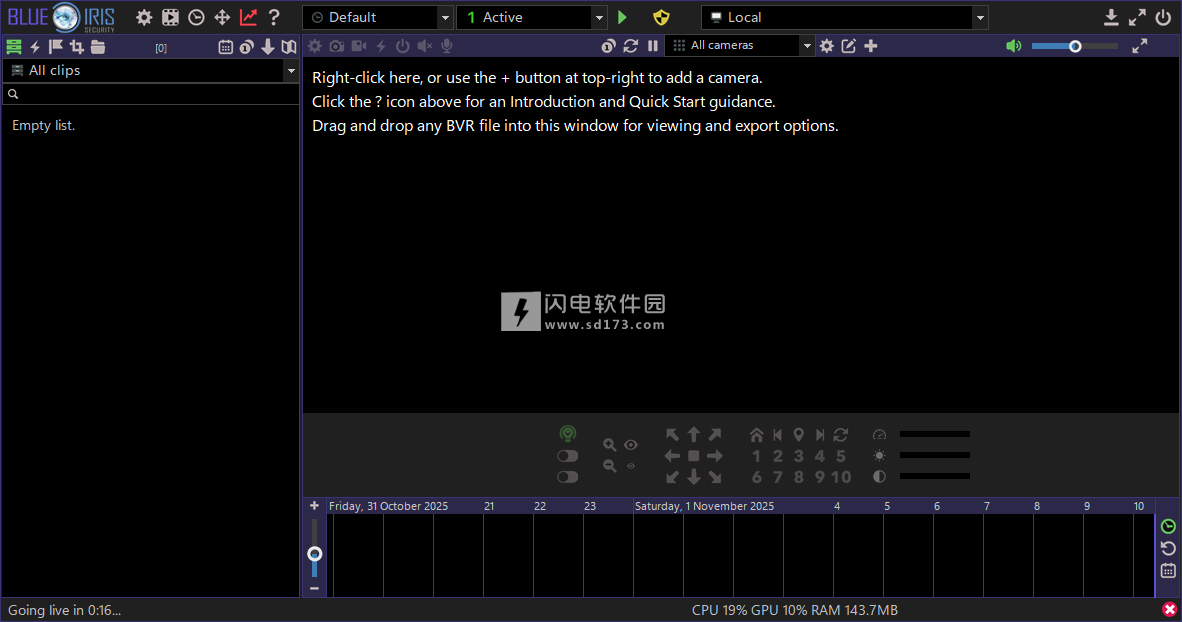
Task: Add a camera with the plus icon
Action: [x=871, y=46]
